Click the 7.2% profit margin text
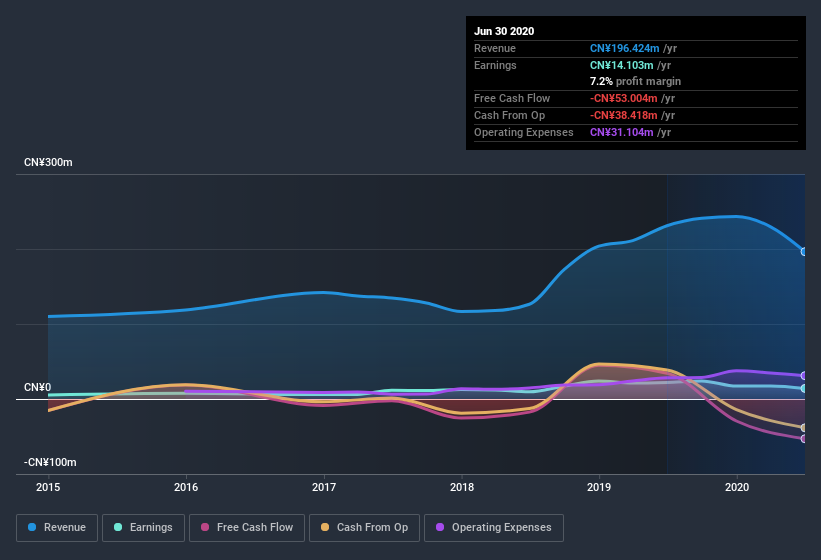821x560 pixels. (x=636, y=81)
